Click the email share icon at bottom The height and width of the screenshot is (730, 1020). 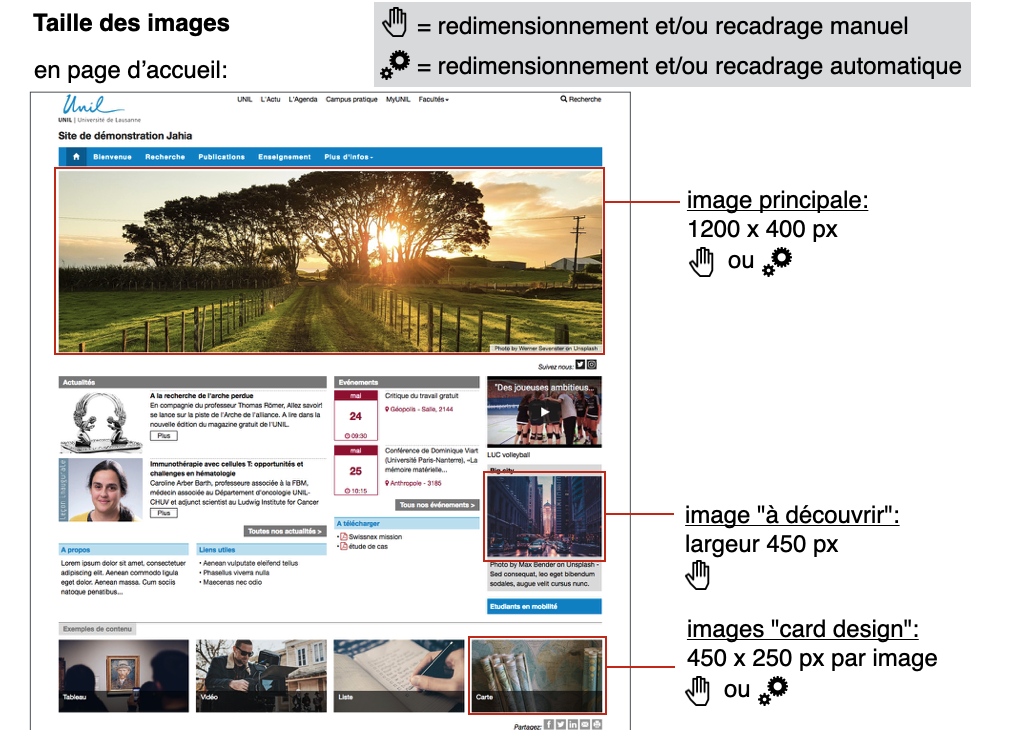[585, 724]
